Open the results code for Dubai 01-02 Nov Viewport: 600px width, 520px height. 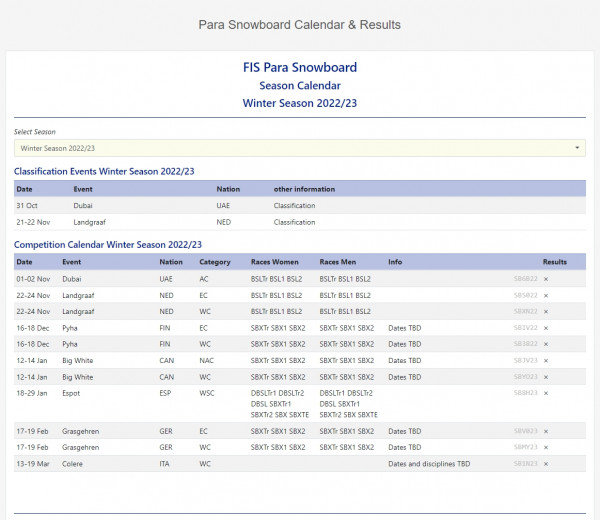pyautogui.click(x=525, y=279)
